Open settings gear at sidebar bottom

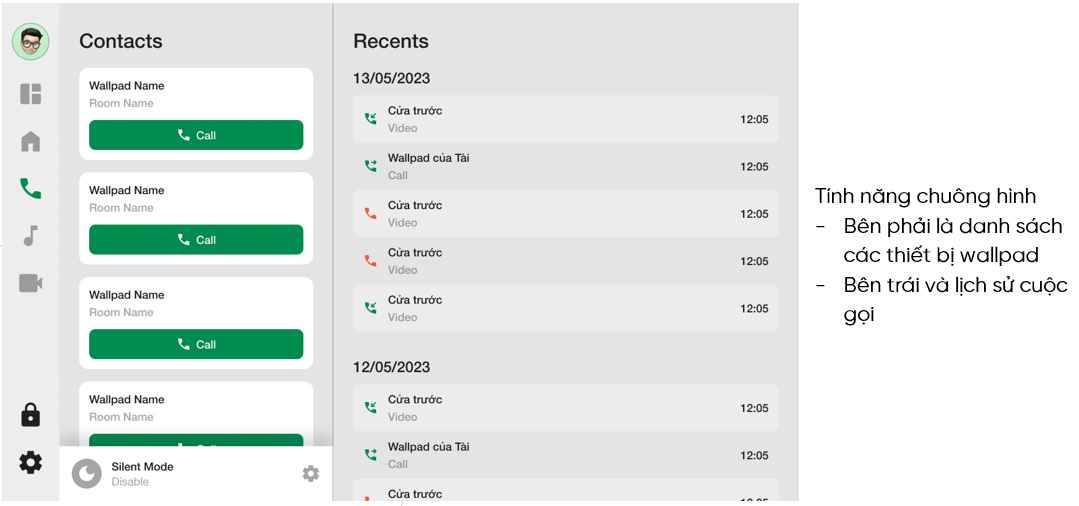(30, 462)
